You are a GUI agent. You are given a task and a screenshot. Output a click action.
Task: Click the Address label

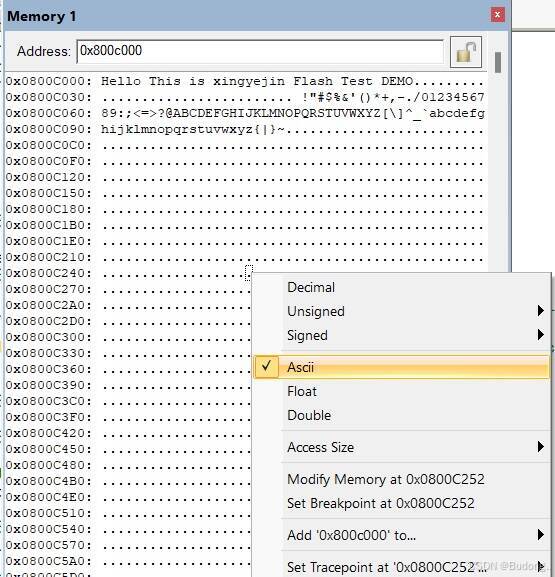click(43, 51)
